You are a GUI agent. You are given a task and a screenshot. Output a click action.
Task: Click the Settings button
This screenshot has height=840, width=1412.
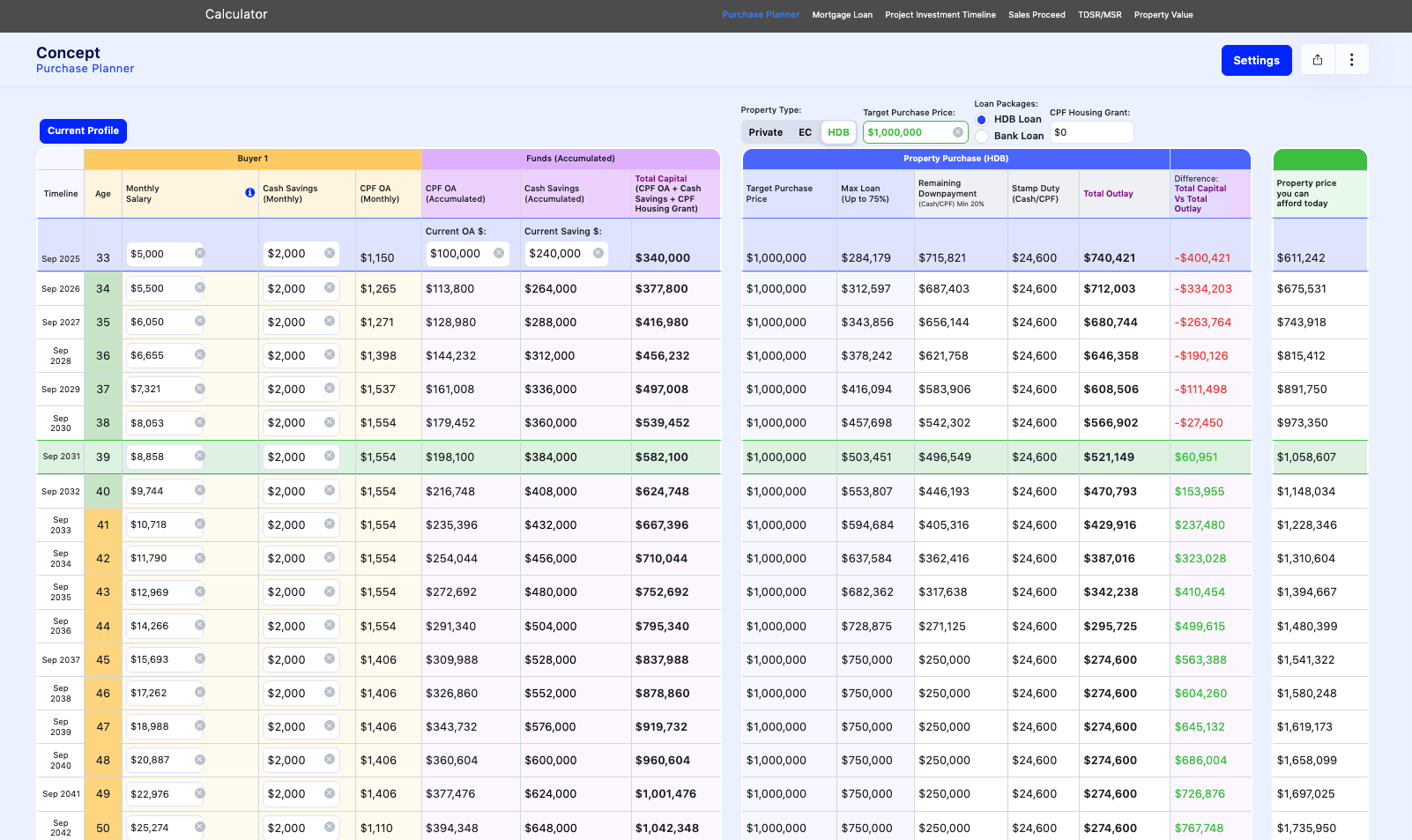1256,60
